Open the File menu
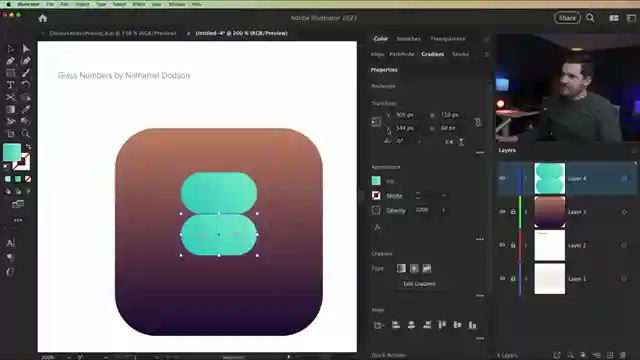640x360 pixels. (50, 4)
